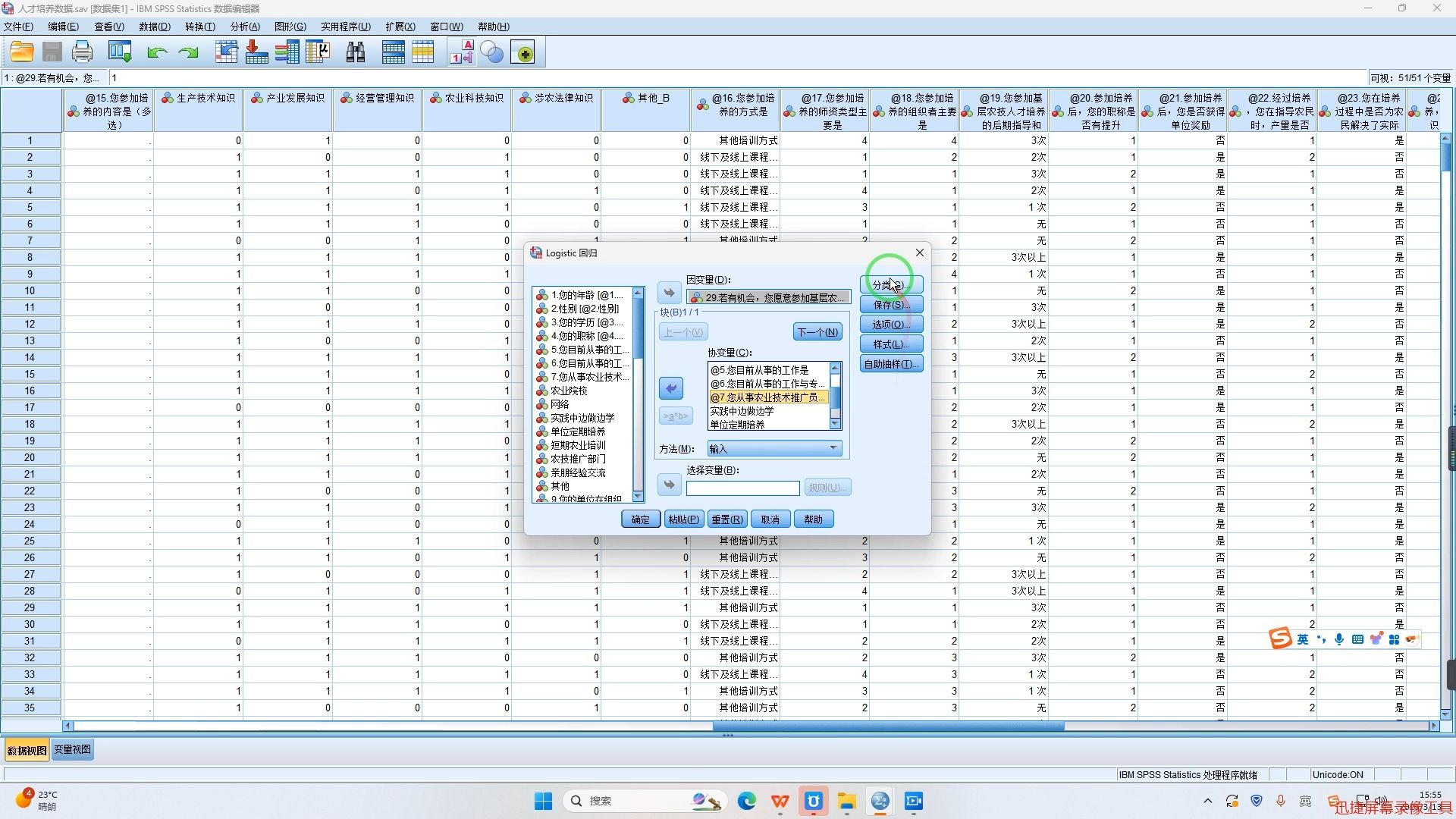Click the green undo arrow icon
Screen dimensions: 1456x819
pyautogui.click(x=157, y=52)
